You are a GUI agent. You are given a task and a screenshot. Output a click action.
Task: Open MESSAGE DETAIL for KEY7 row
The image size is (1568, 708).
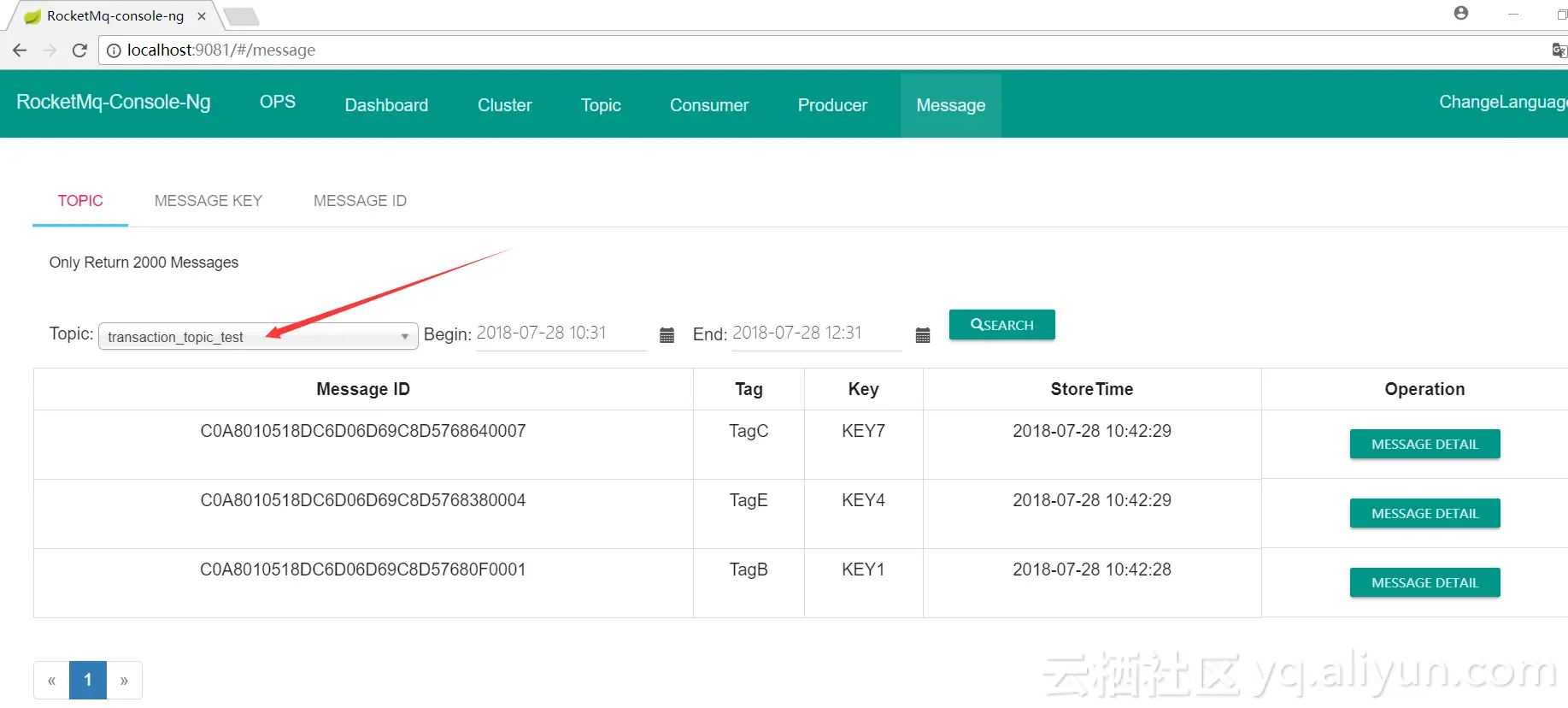[x=1425, y=445]
